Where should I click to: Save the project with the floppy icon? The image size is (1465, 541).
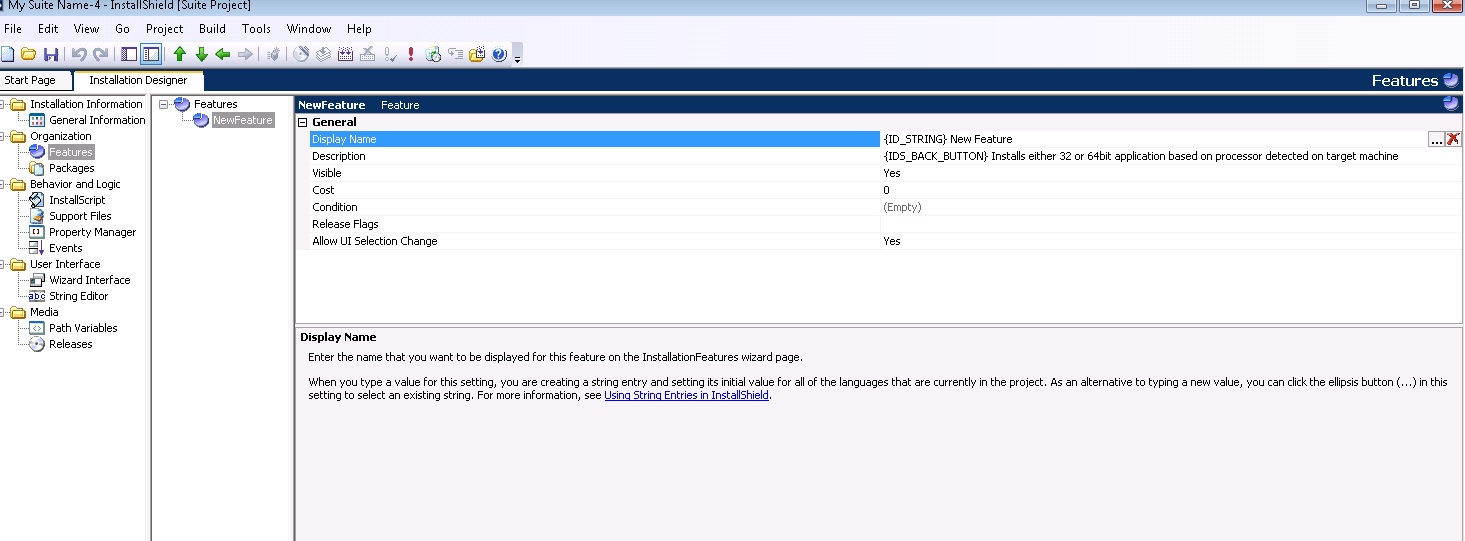point(50,54)
